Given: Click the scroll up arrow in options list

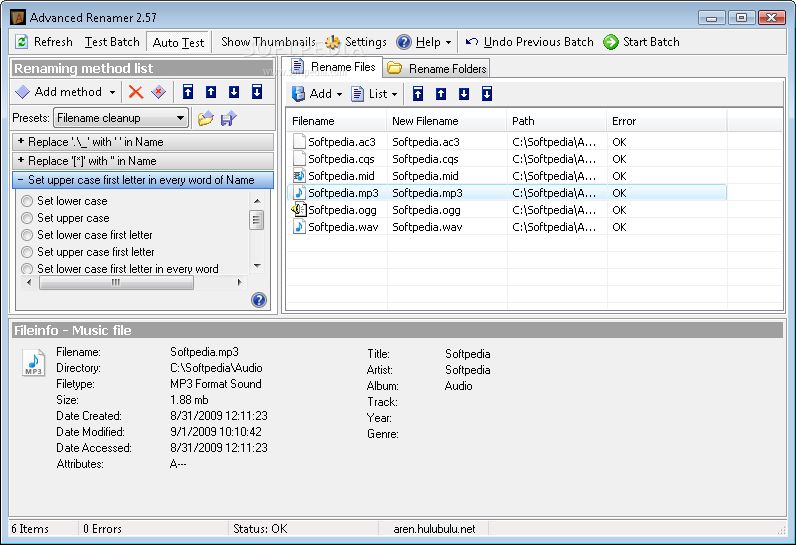Looking at the screenshot, I should click(x=257, y=201).
